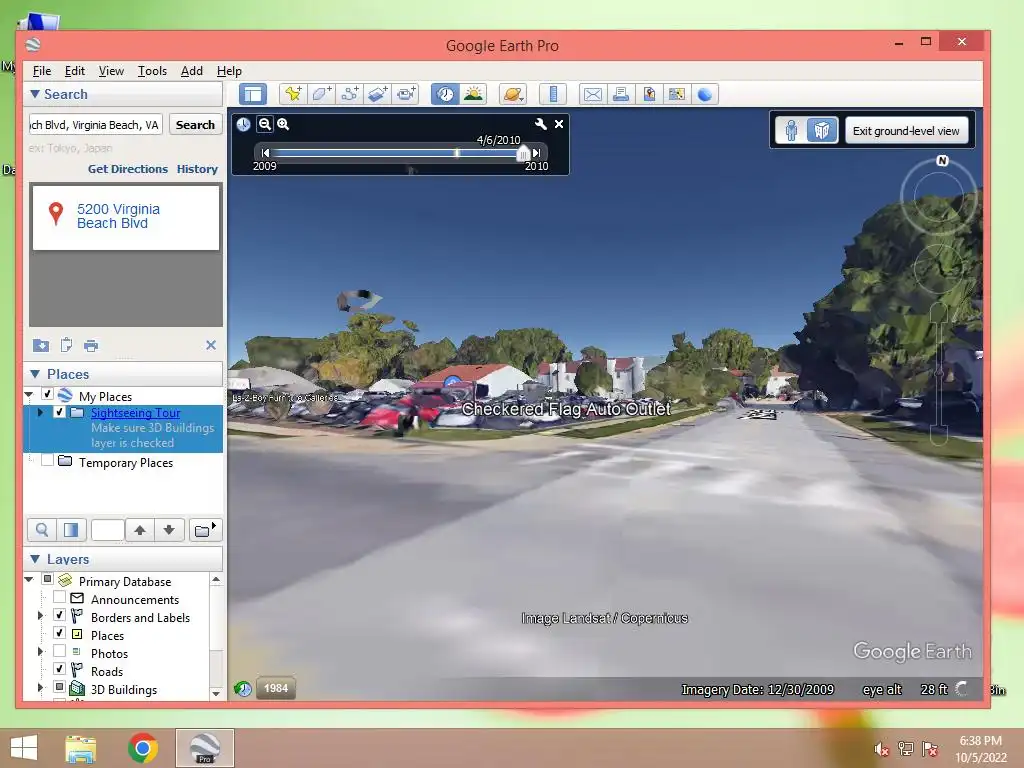1024x768 pixels.
Task: View in Google Maps icon
Action: [x=677, y=94]
